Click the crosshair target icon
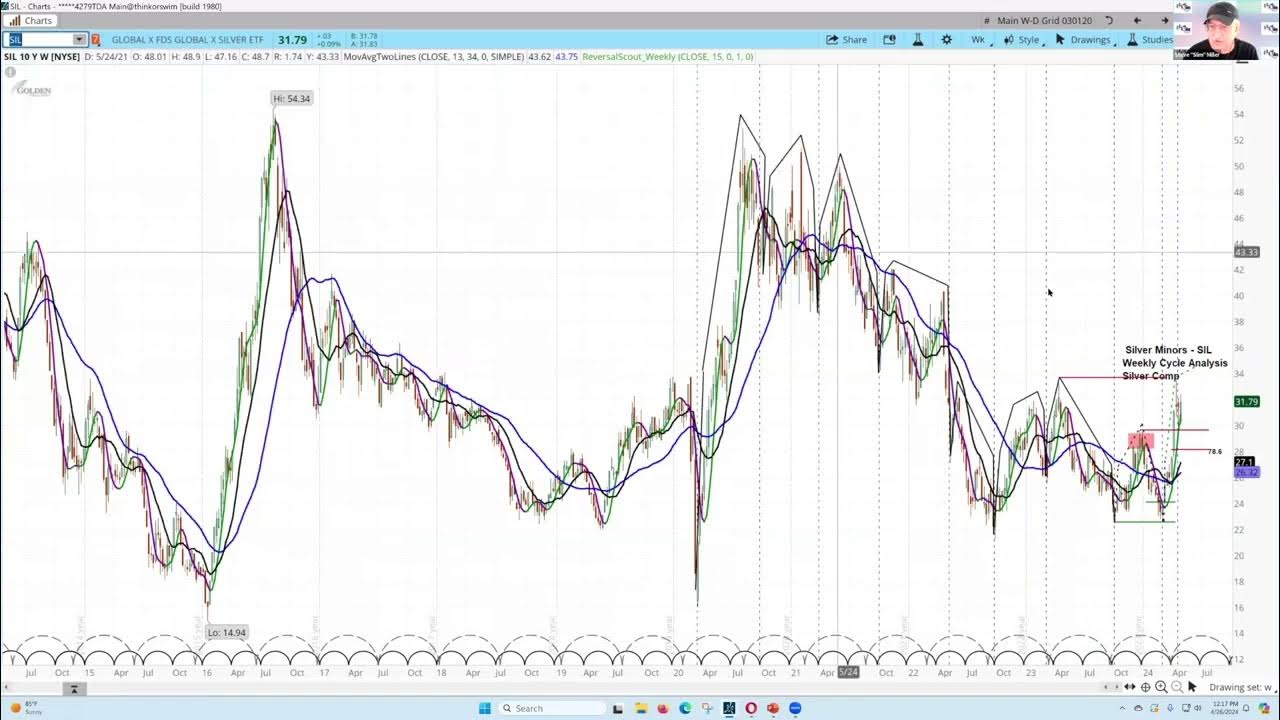 coord(1145,687)
